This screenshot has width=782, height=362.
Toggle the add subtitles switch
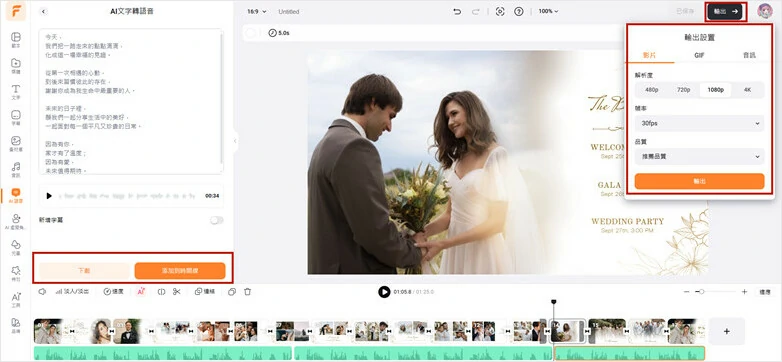click(216, 220)
